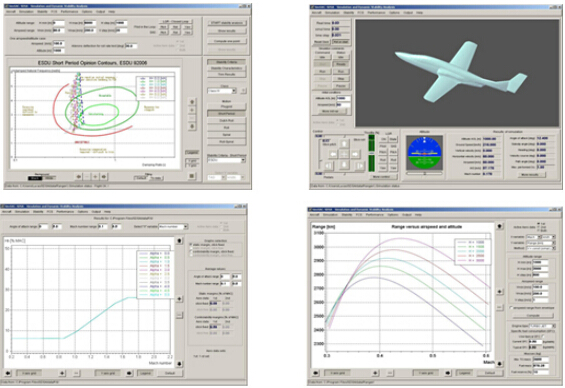The image size is (565, 388).
Task: Click pitch-down arrow in flight control pad
Action: coord(344,165)
